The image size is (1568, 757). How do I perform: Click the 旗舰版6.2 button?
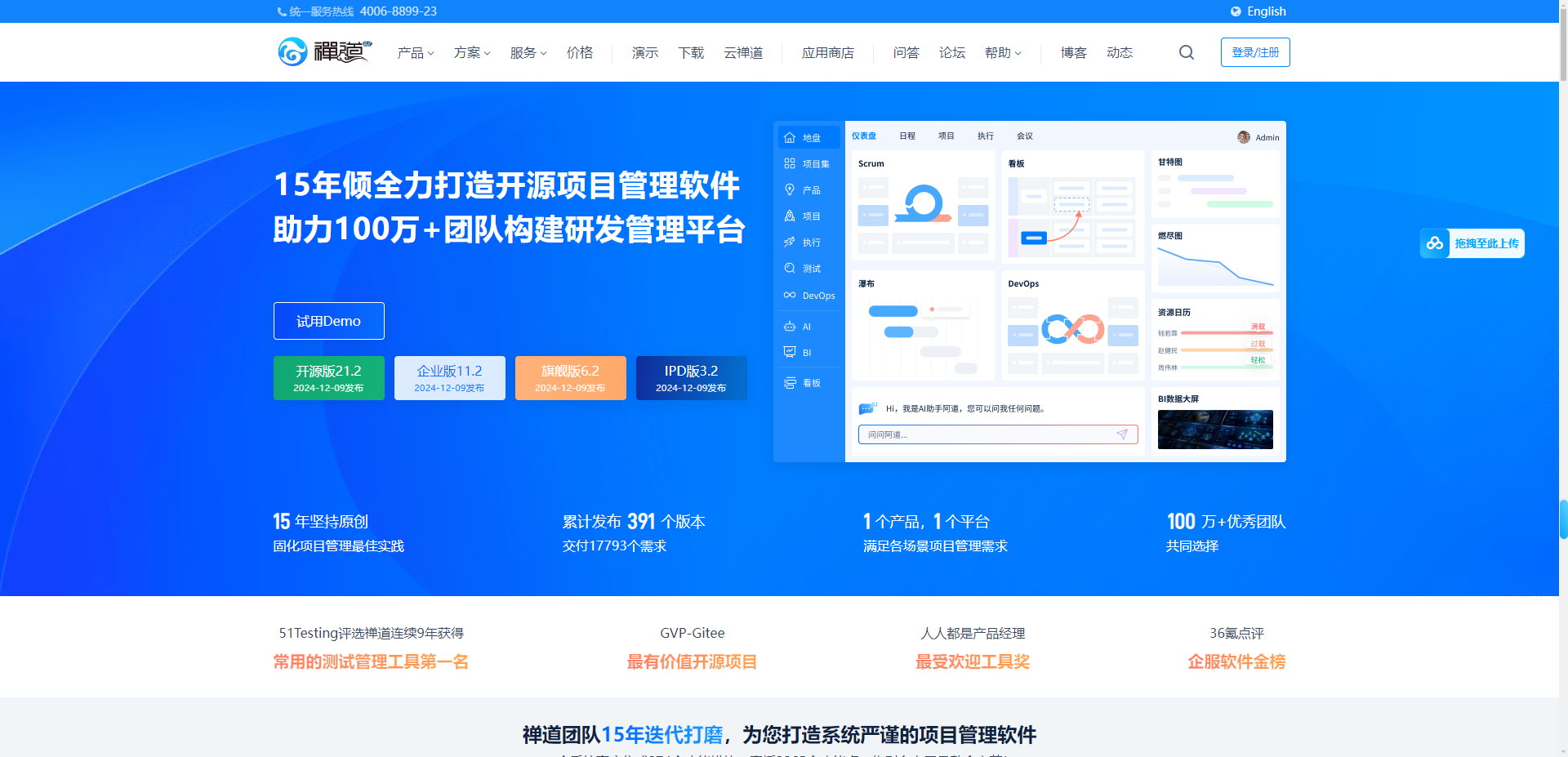pos(571,378)
